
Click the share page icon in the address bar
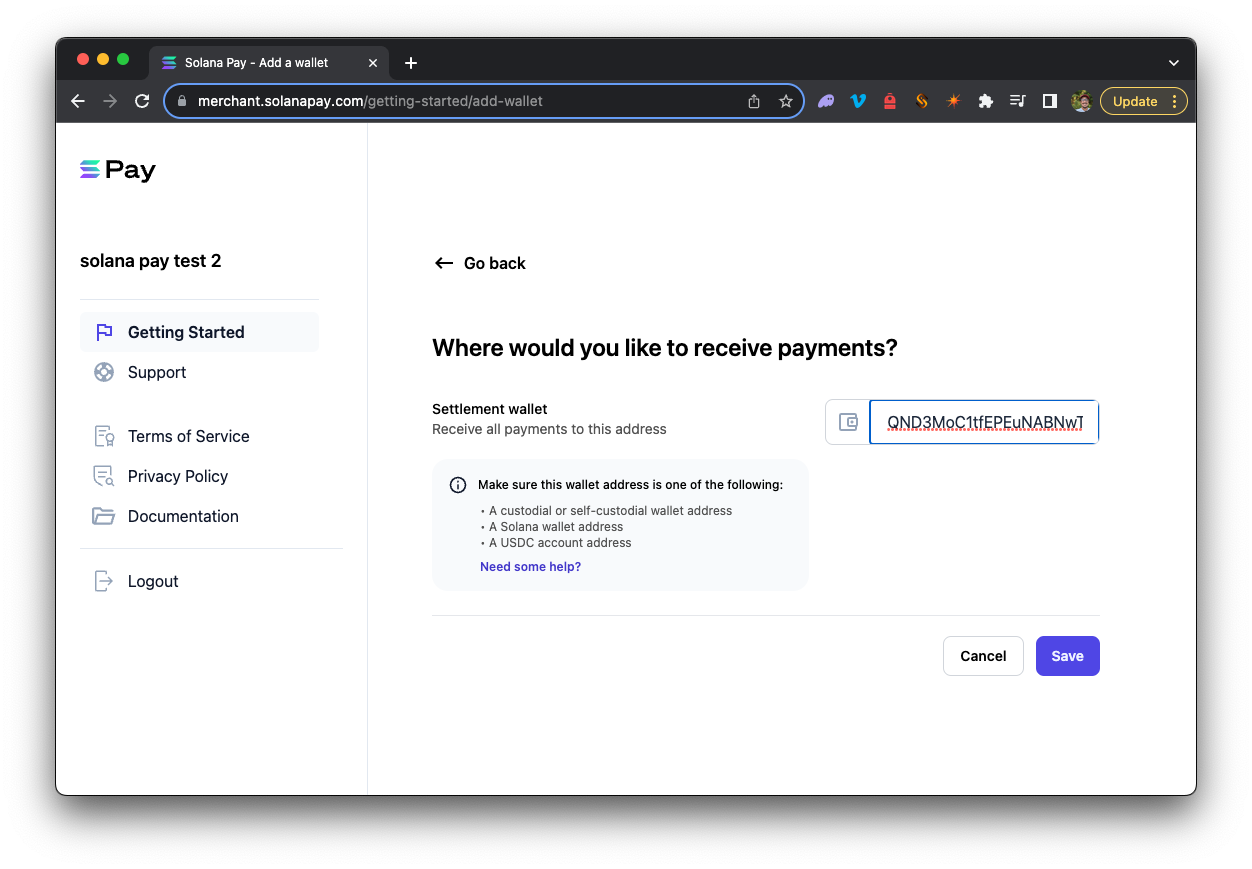[x=754, y=101]
